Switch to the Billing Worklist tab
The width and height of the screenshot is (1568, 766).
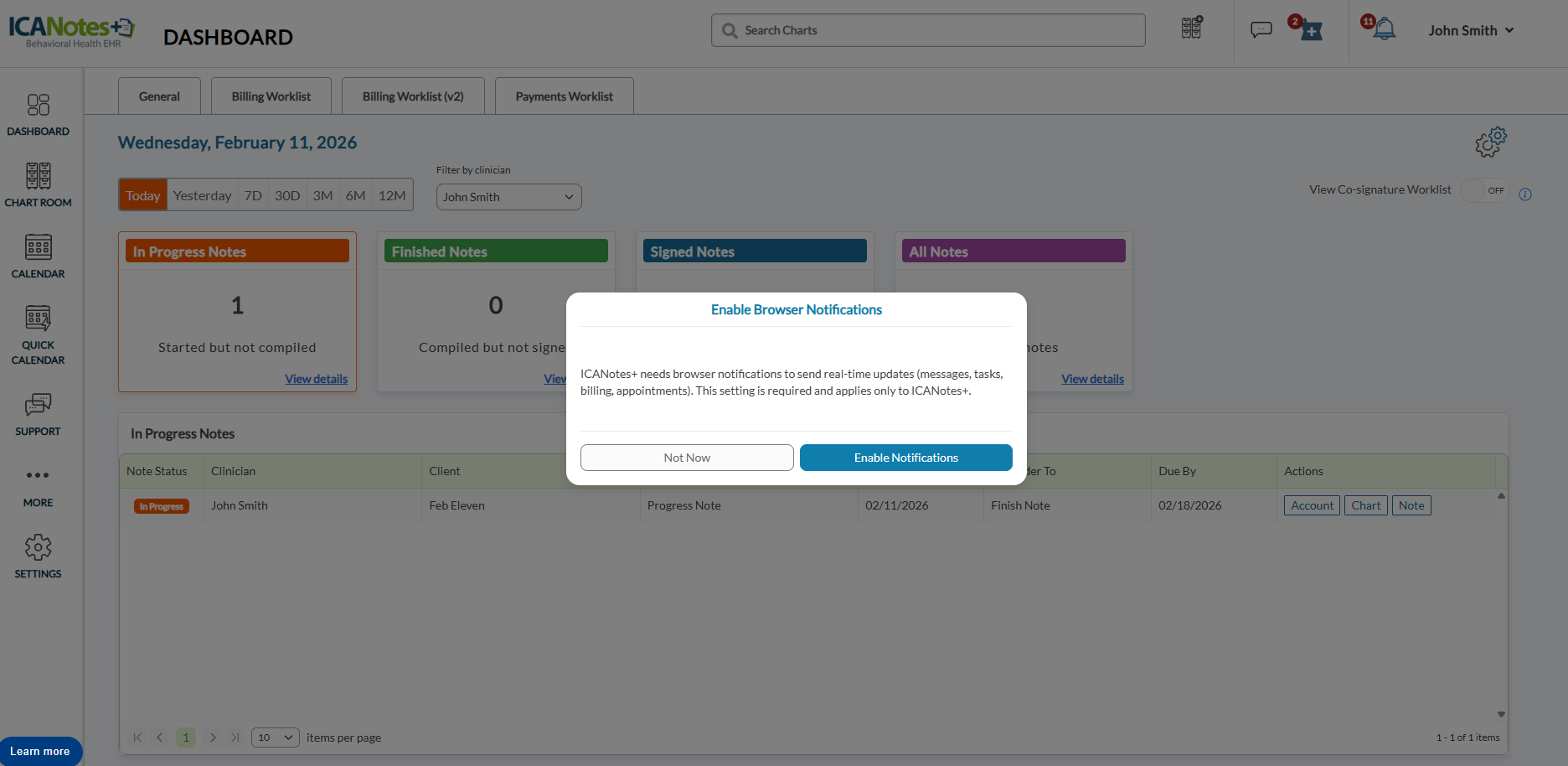(x=271, y=96)
